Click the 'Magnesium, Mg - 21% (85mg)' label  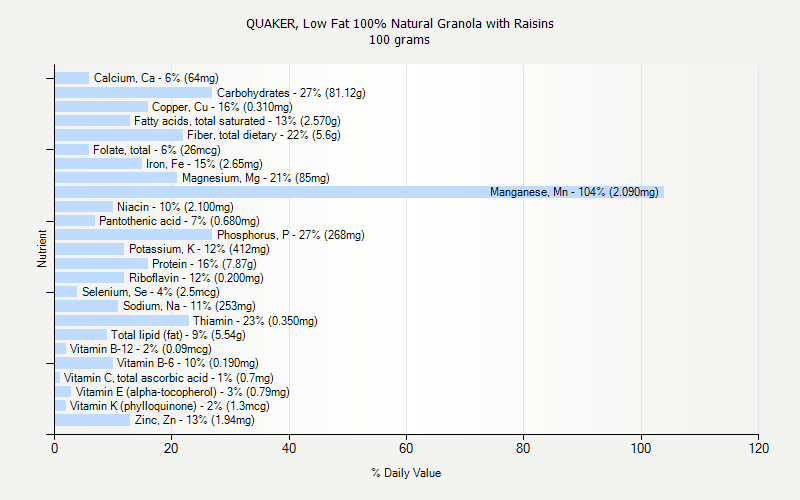(x=256, y=178)
